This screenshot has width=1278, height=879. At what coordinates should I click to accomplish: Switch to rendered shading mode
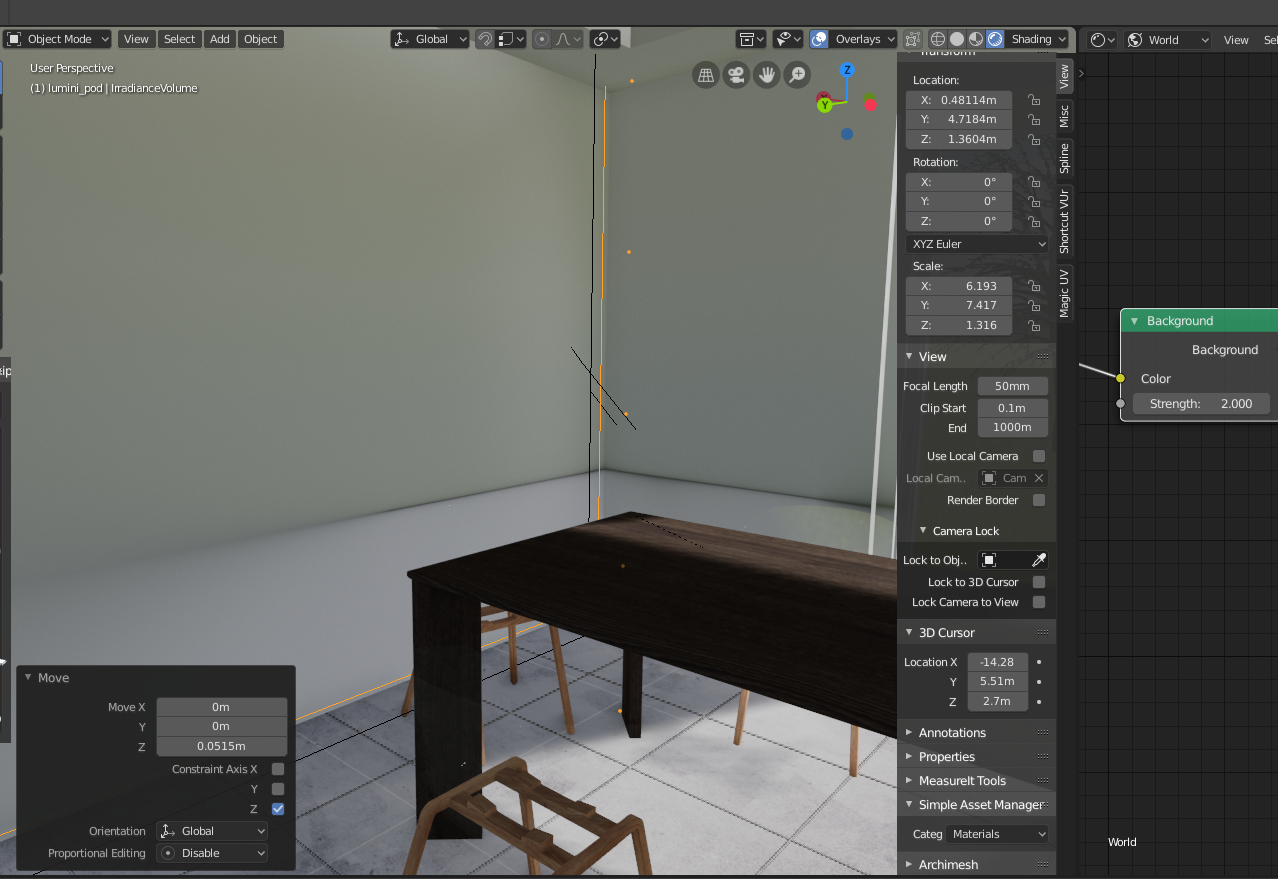[995, 39]
